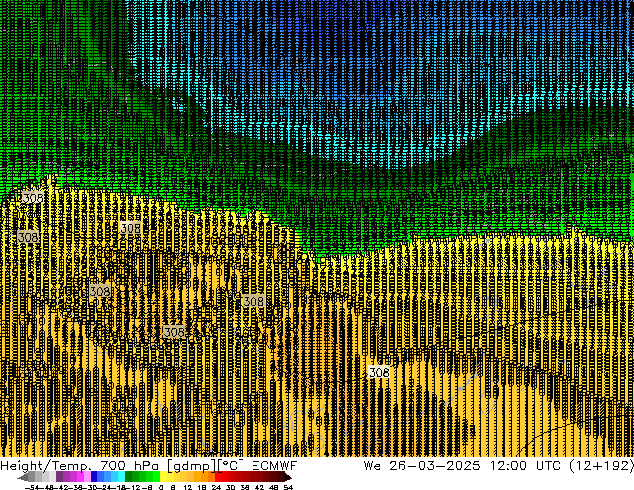Click the date '26-03-2025'
The width and height of the screenshot is (634, 490).
435,466
